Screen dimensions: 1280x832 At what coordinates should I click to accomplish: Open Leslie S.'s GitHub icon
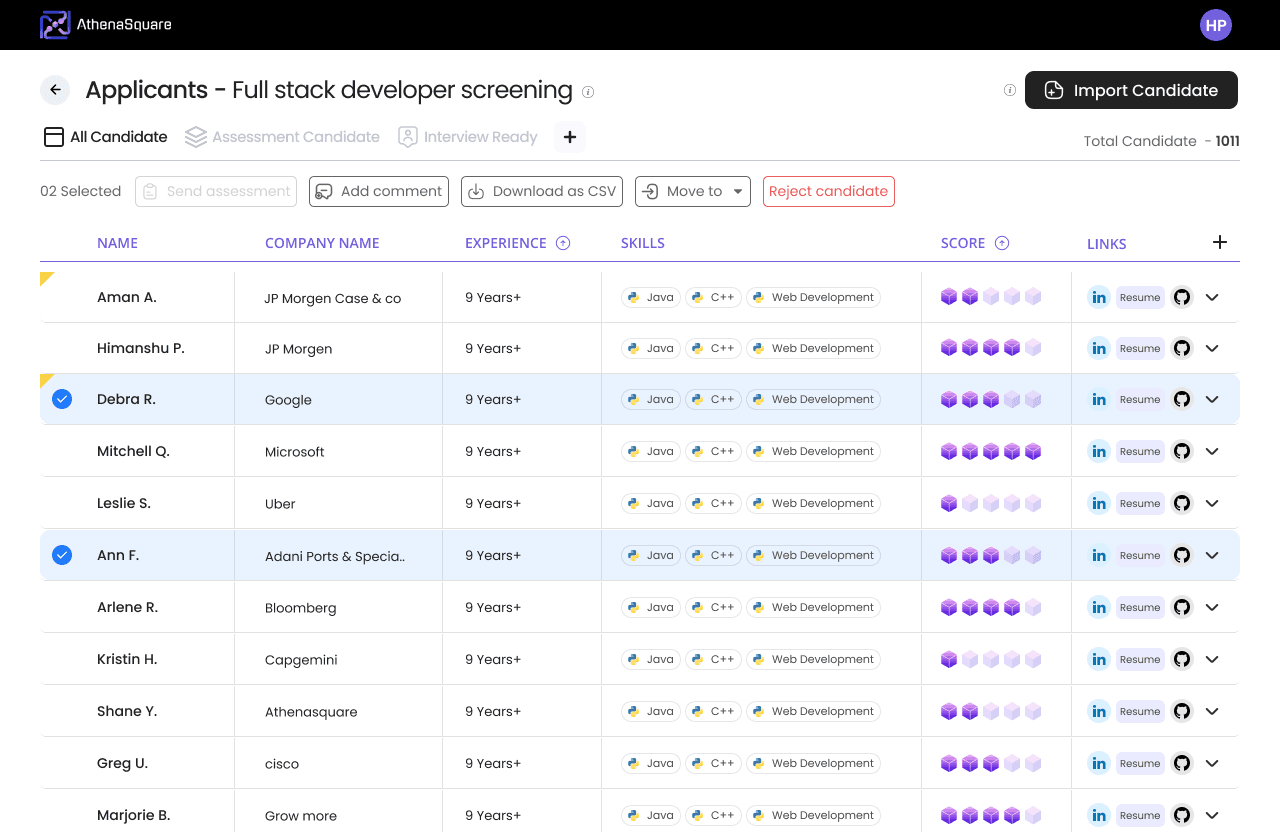pyautogui.click(x=1182, y=503)
